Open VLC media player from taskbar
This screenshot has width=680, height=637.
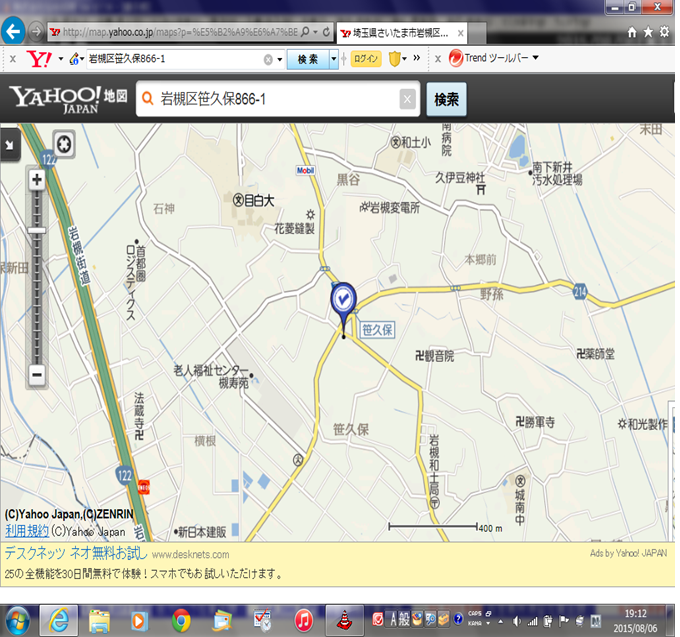click(345, 621)
